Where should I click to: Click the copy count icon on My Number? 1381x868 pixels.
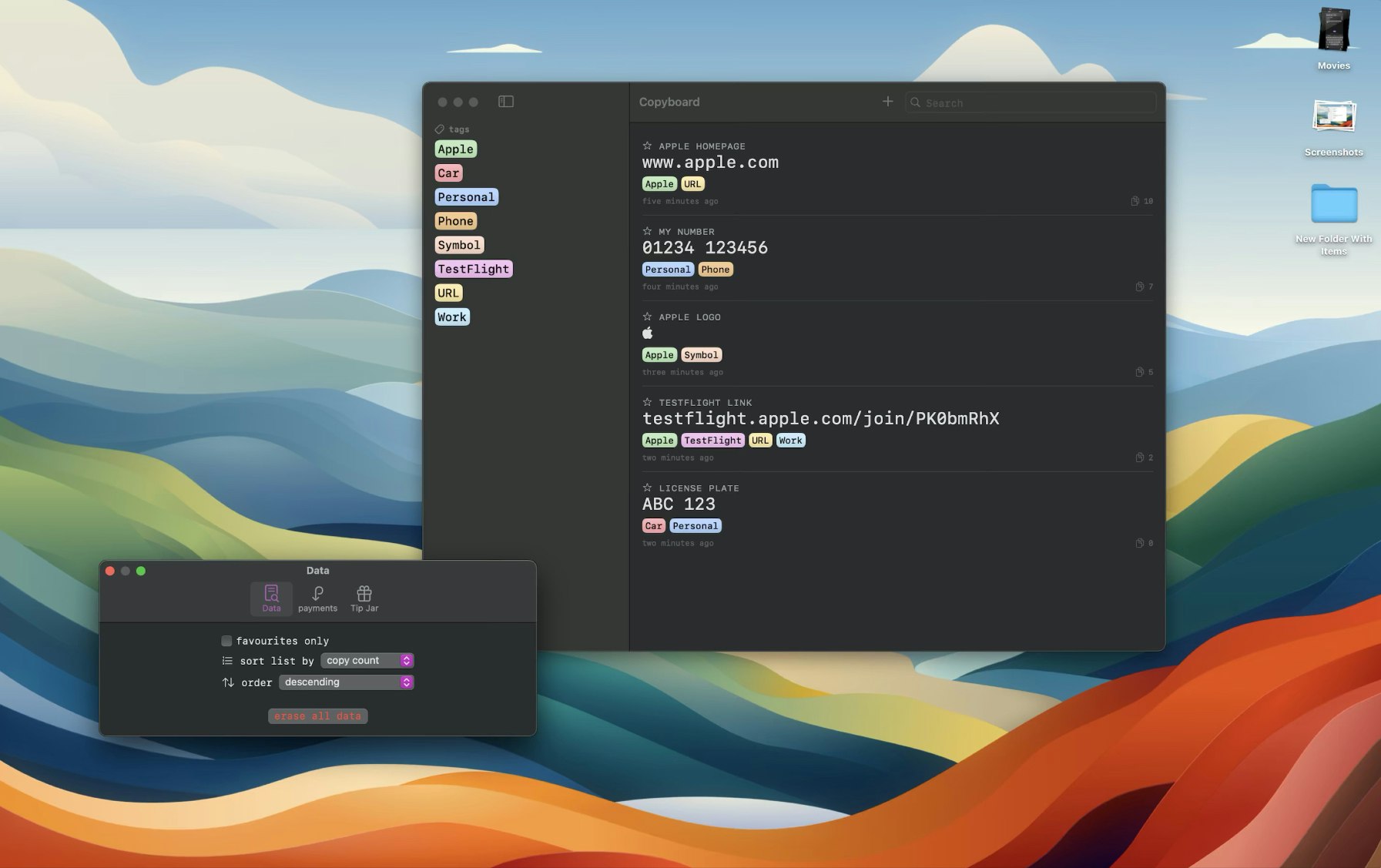click(1140, 287)
